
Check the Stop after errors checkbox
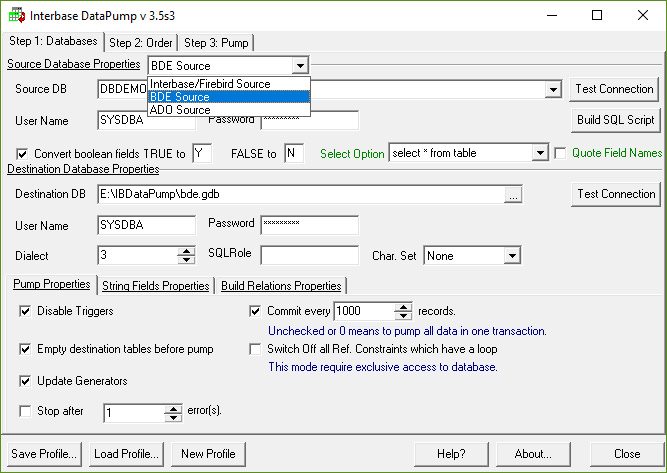(x=25, y=411)
